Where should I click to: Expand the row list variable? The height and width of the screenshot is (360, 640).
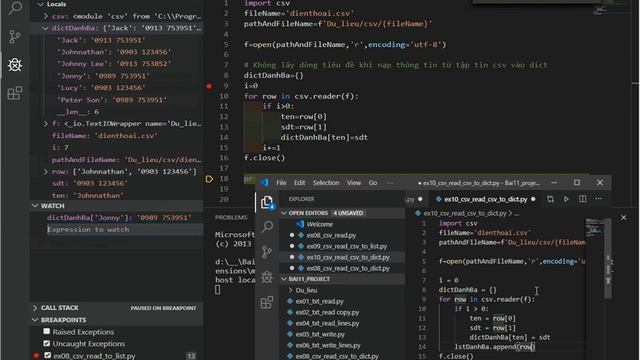click(x=46, y=171)
